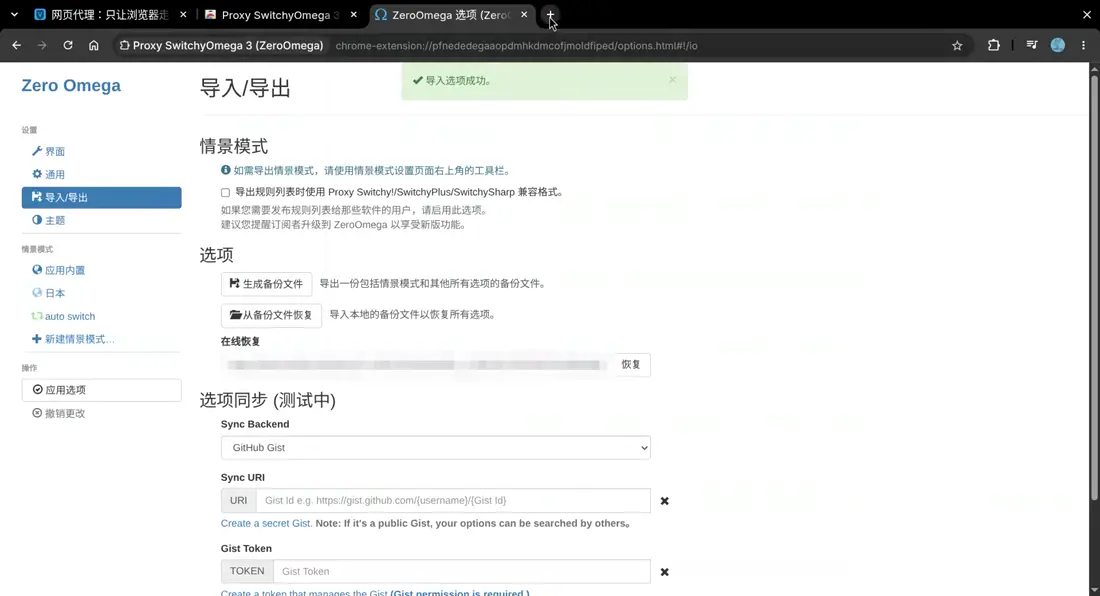Create a new profile via 新建情景模式
1100x596 pixels.
pyautogui.click(x=73, y=339)
